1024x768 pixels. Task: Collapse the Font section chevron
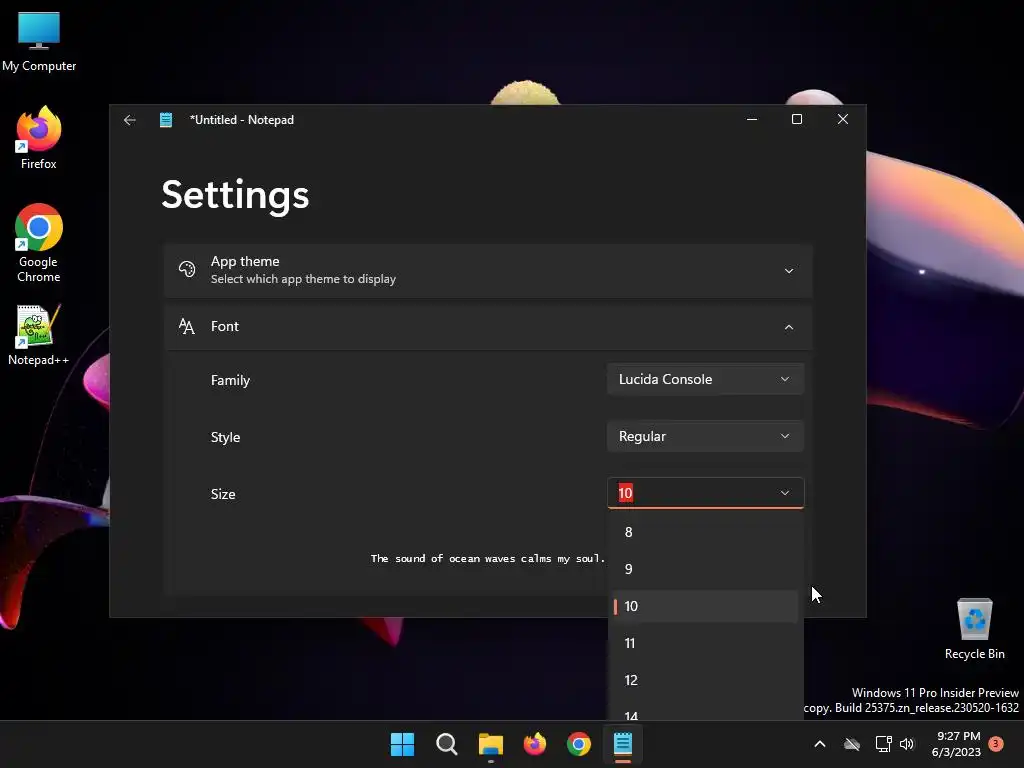pos(789,327)
